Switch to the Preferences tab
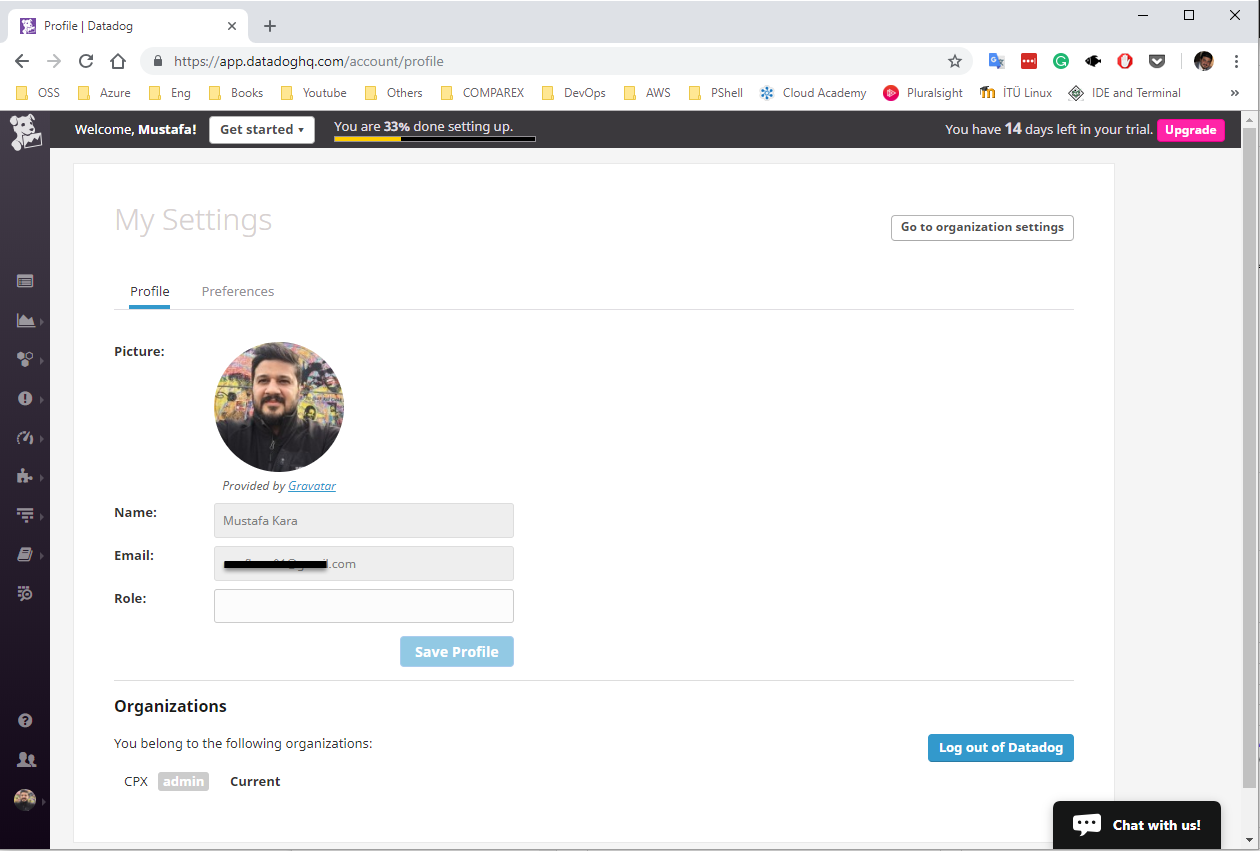The image size is (1260, 851). [x=238, y=292]
